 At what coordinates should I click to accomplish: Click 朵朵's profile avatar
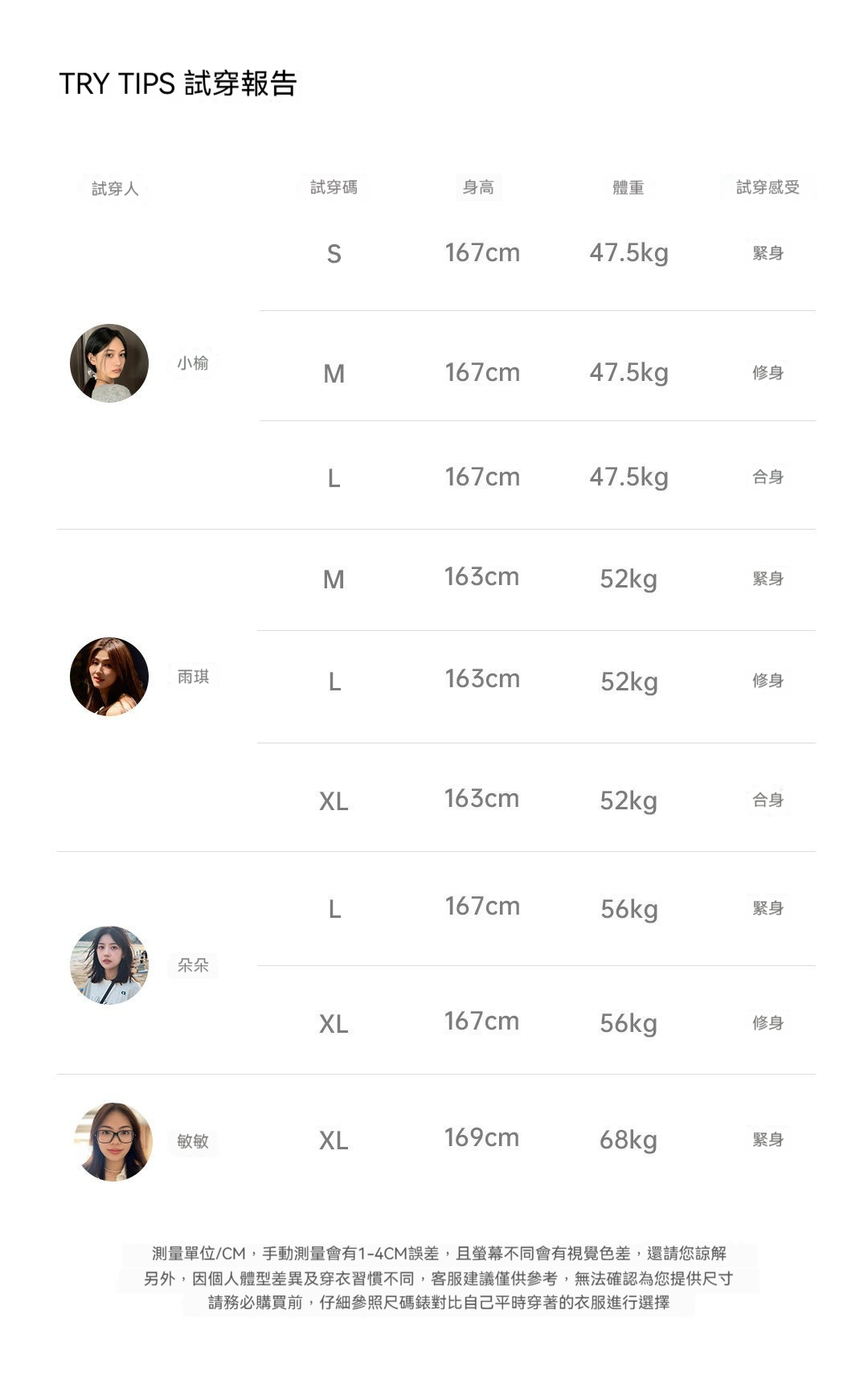[109, 965]
